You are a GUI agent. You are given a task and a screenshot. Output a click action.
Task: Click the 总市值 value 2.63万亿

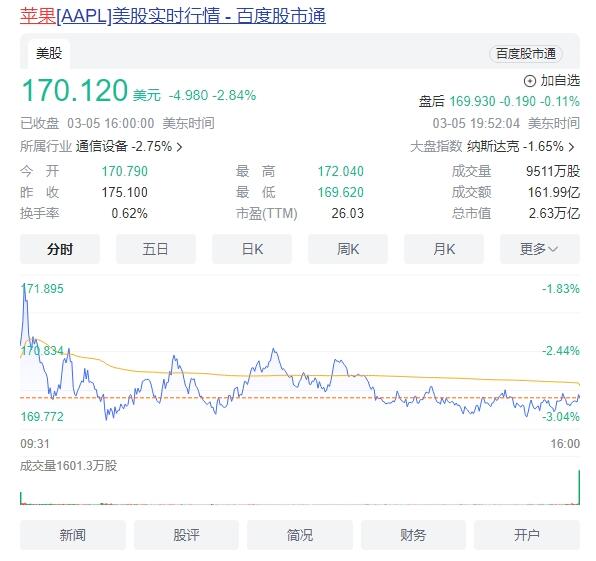pos(555,213)
